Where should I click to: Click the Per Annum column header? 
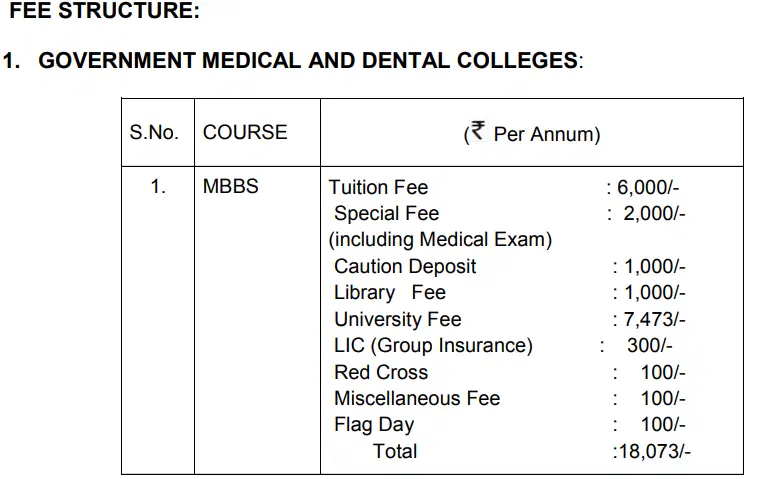pyautogui.click(x=546, y=133)
